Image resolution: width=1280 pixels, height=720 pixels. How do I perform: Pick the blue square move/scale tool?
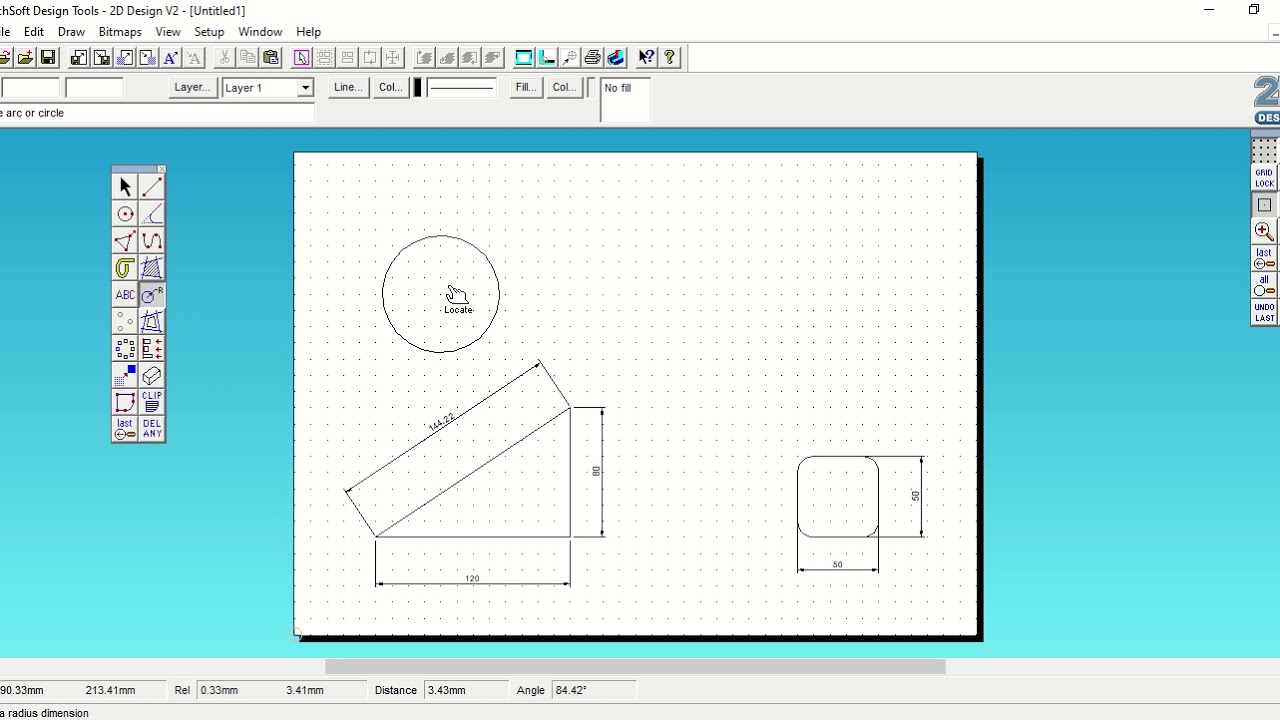pyautogui.click(x=125, y=376)
